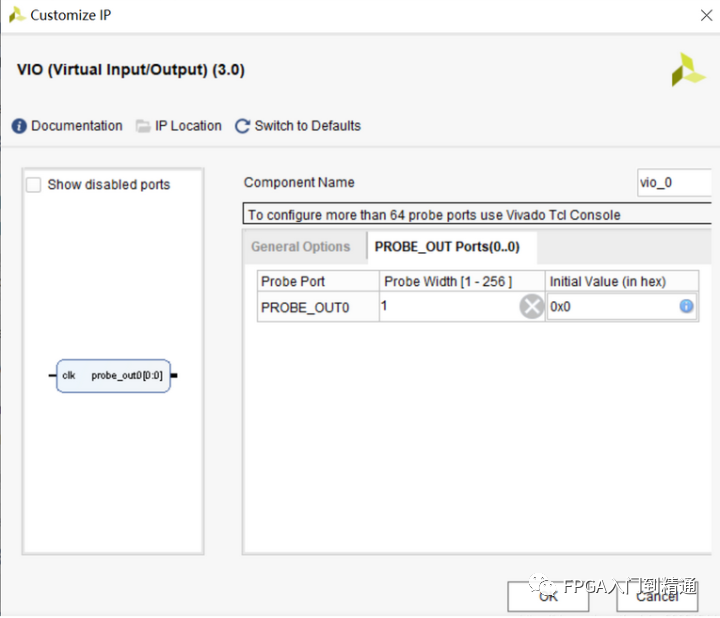Click the info icon in Initial Value field
This screenshot has height=618, width=720.
coord(686,306)
